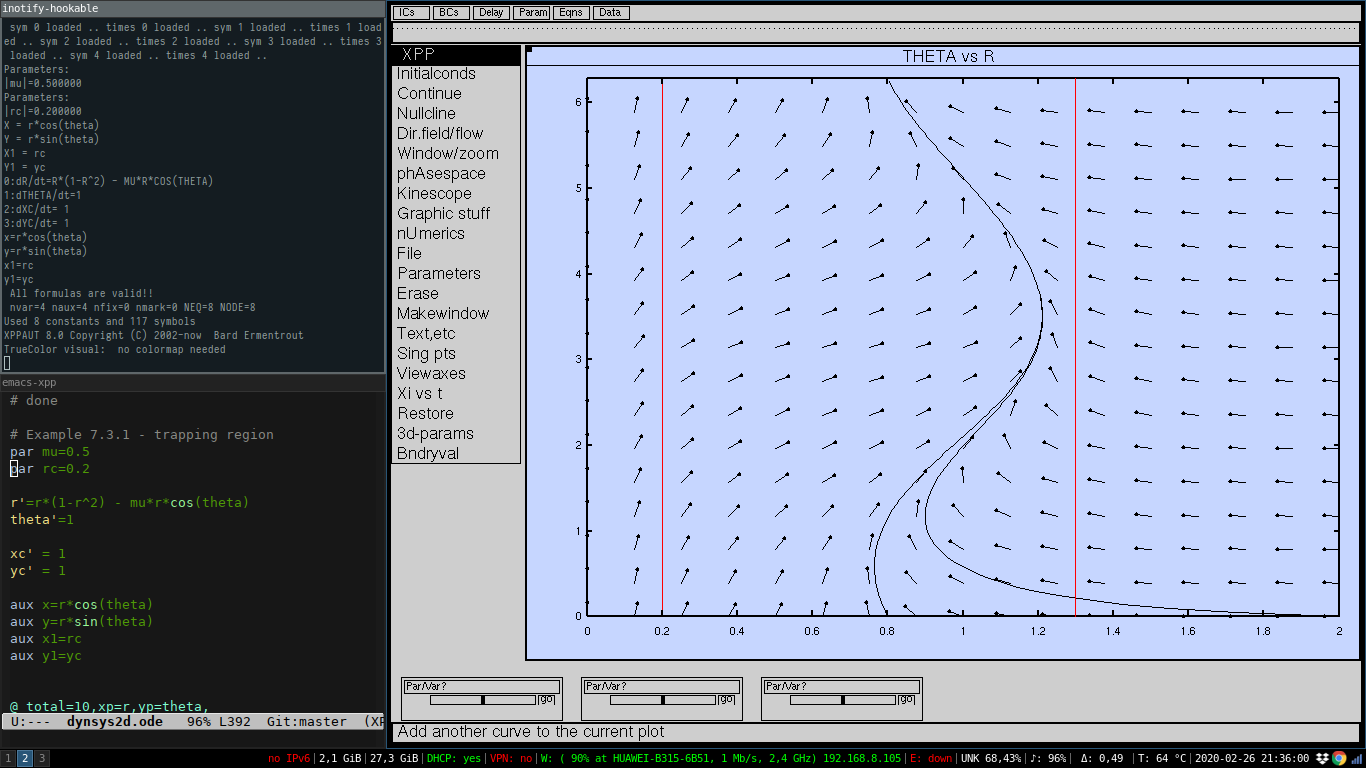Click the small square at plot window corner
This screenshot has height=768, width=1366.
click(x=529, y=49)
